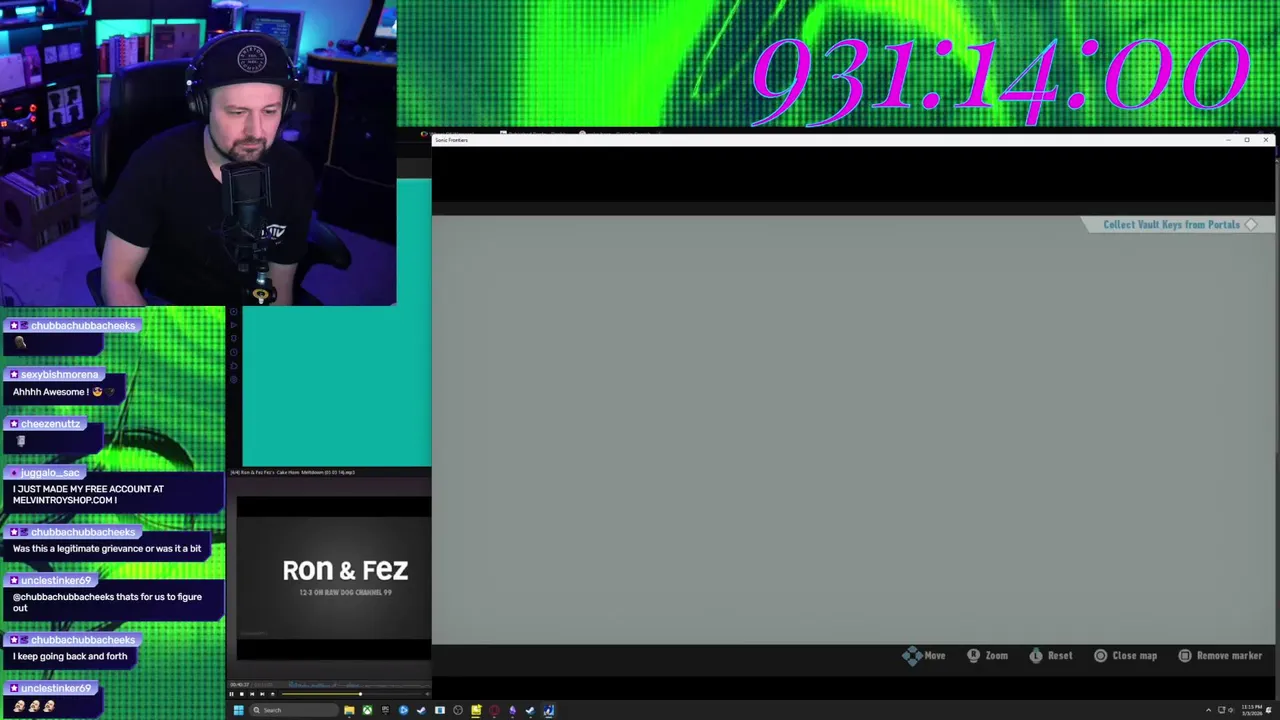Open the first Steam icon on taskbar
Viewport: 1280px width, 720px height.
[x=421, y=710]
